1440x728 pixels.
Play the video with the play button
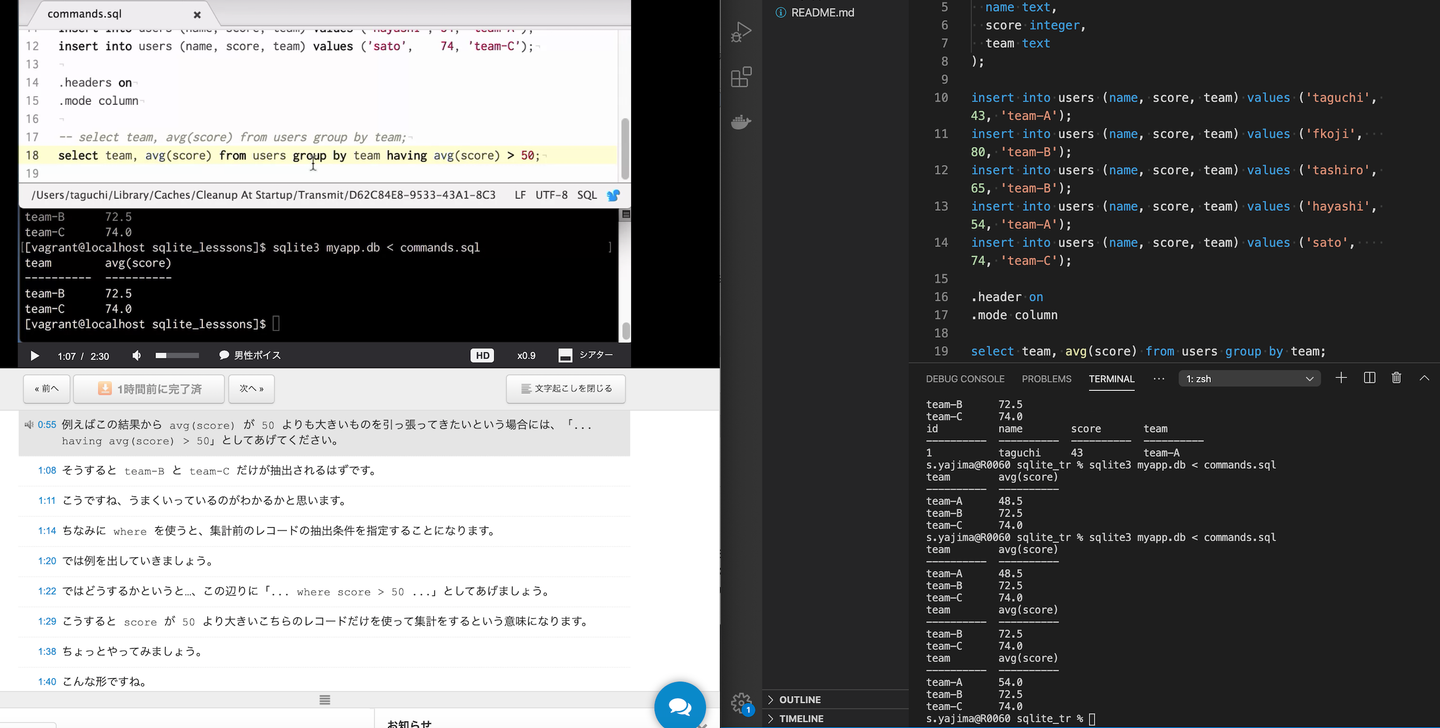(35, 356)
